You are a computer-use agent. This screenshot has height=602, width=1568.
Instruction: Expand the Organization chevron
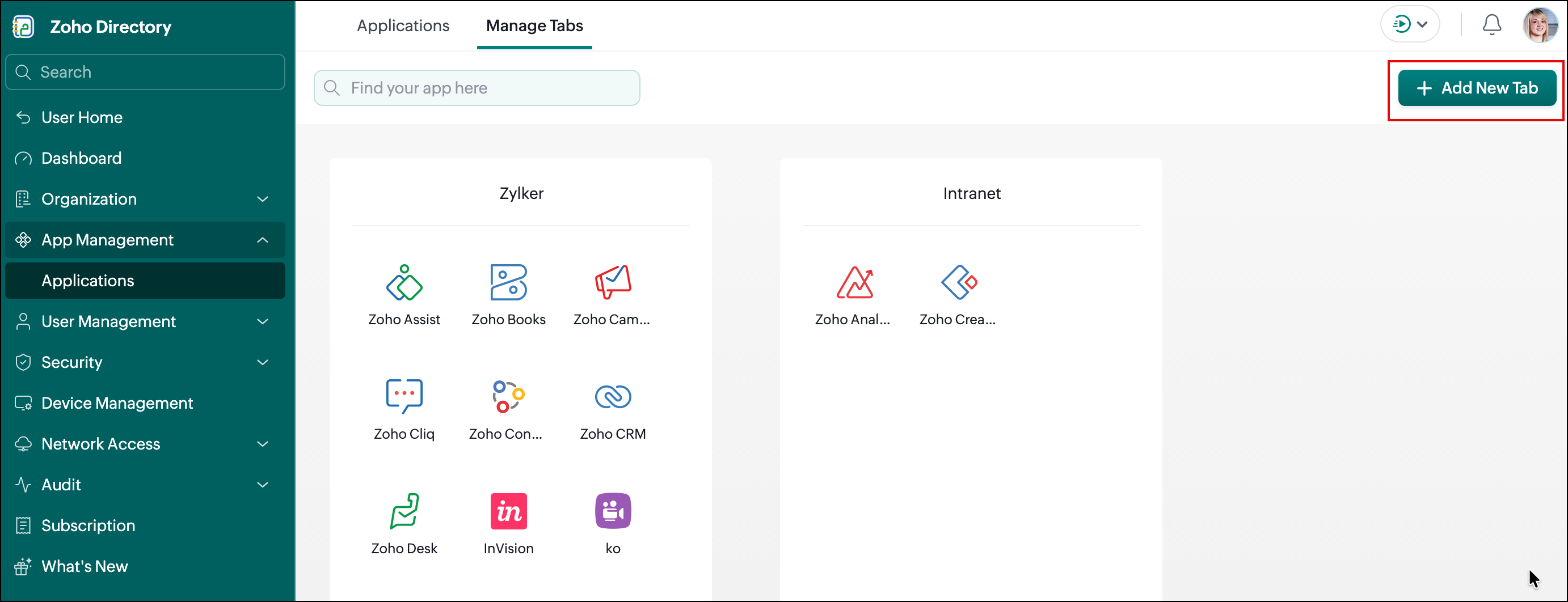[x=263, y=199]
